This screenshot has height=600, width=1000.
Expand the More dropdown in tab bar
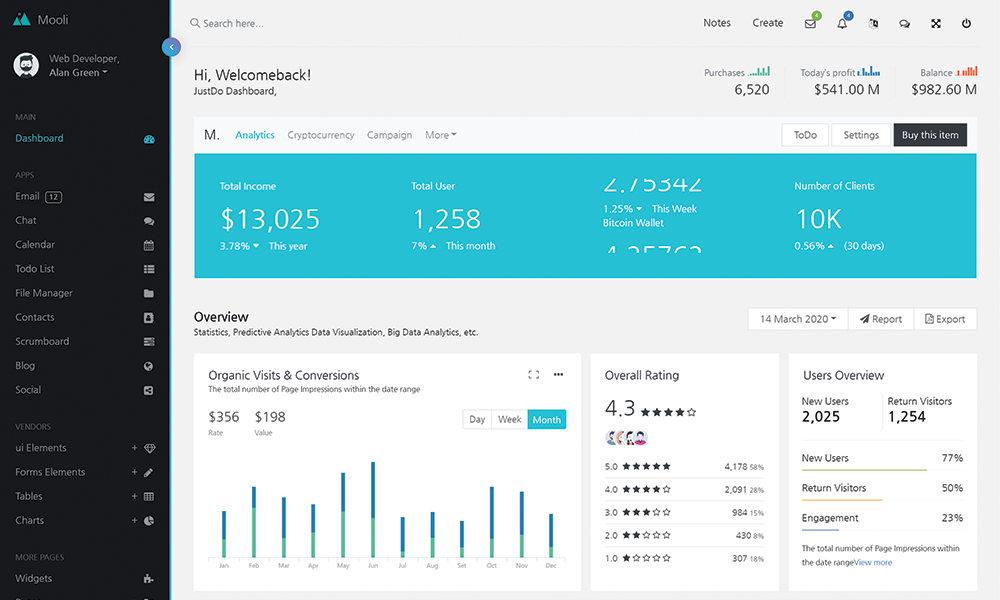click(440, 135)
